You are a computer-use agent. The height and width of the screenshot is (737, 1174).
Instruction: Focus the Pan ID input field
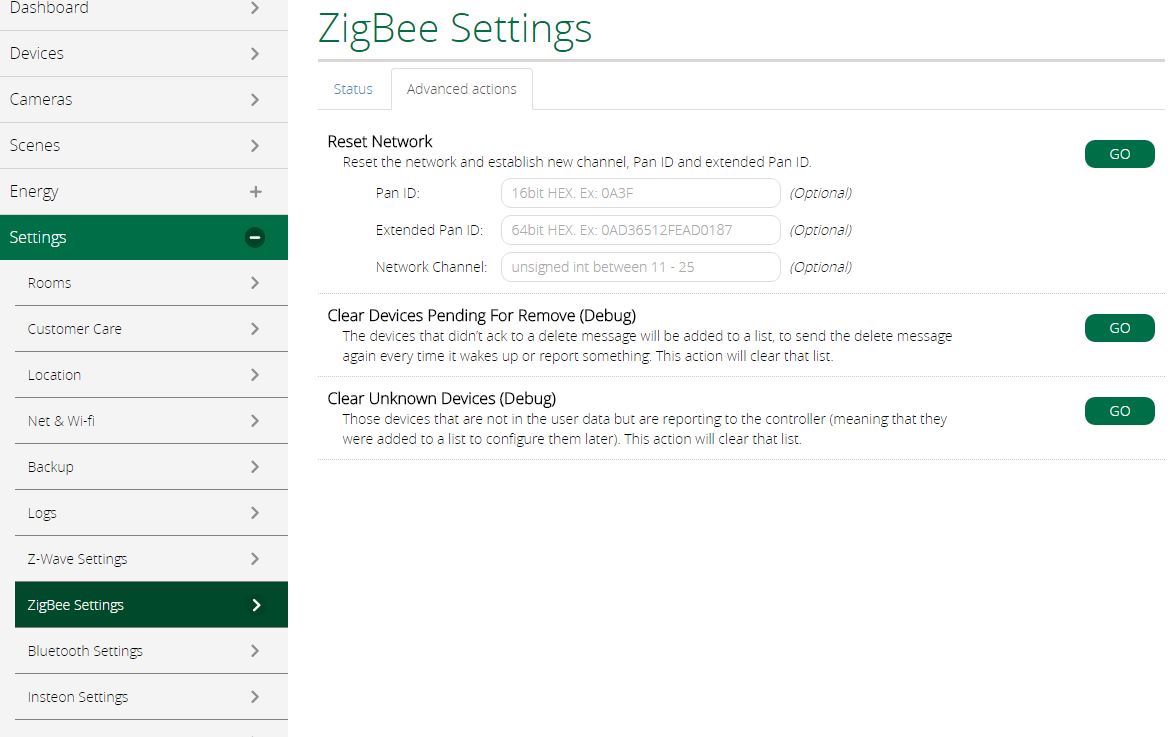(x=641, y=193)
